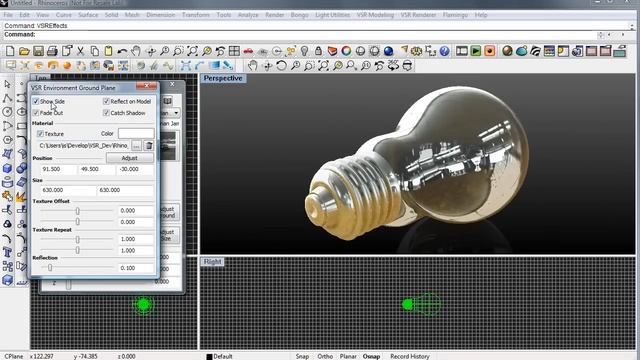Toggle the Texture checkbox
This screenshot has width=640, height=360.
(40, 133)
